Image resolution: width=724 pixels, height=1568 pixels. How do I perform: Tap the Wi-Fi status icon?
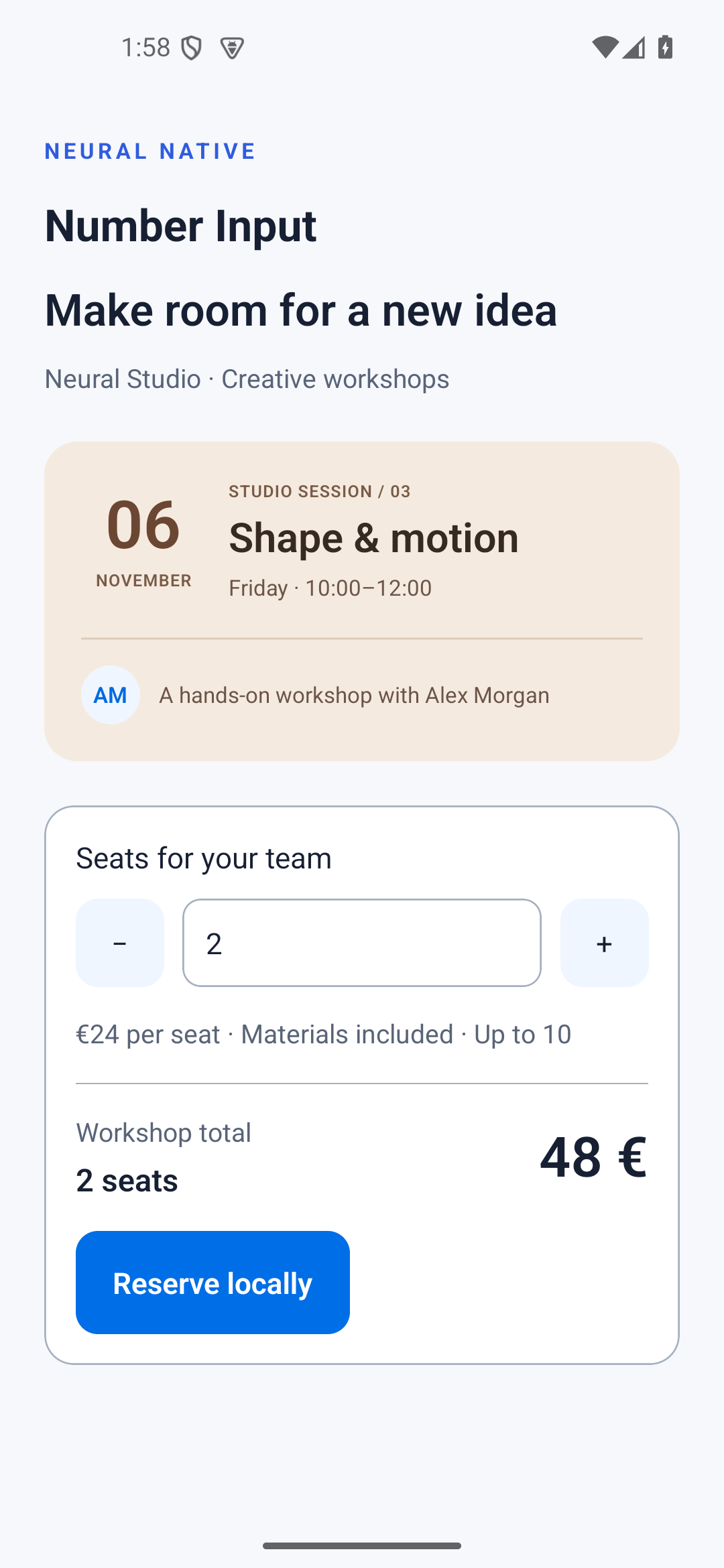605,48
